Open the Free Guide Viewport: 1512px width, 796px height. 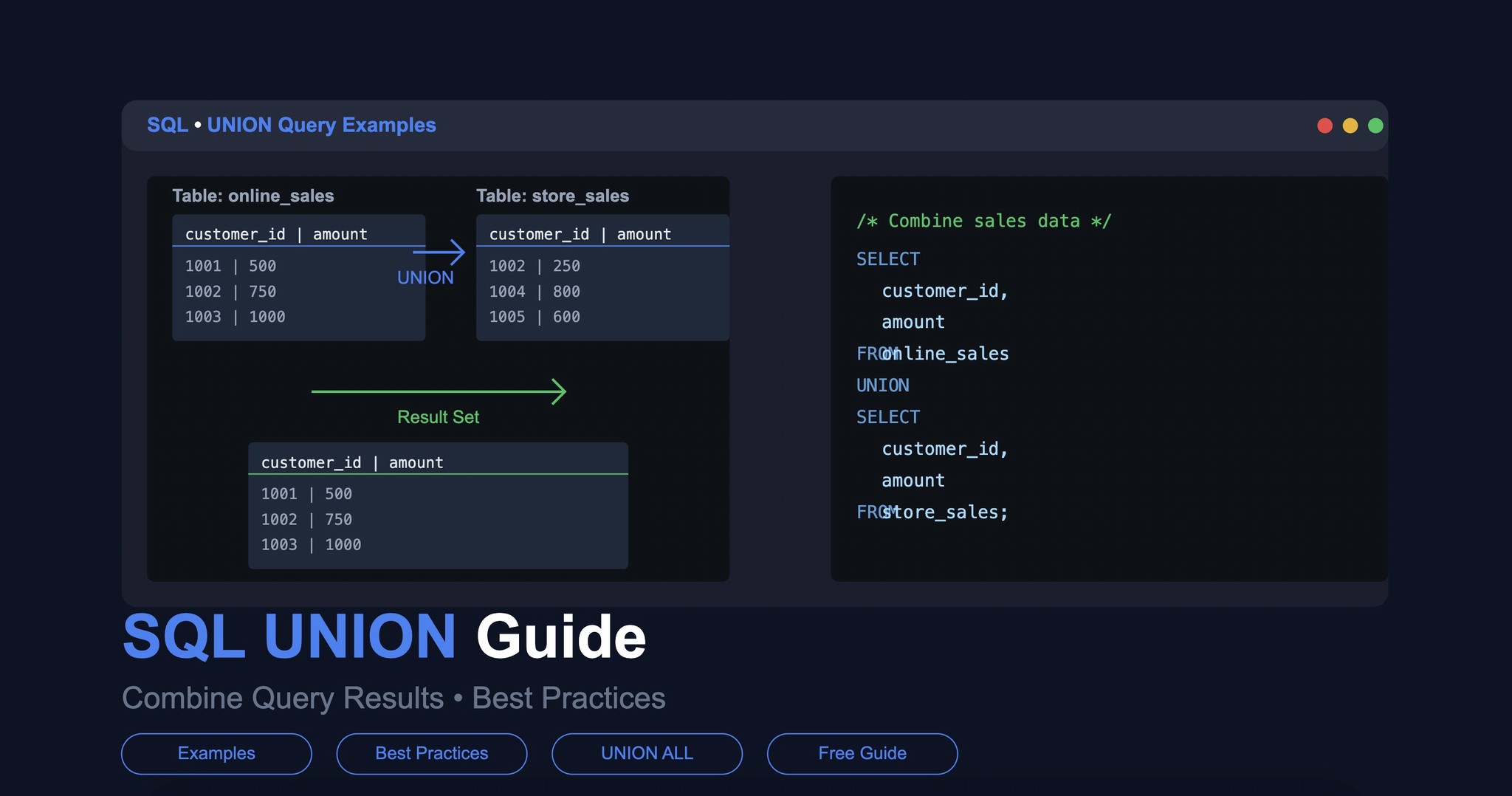862,753
